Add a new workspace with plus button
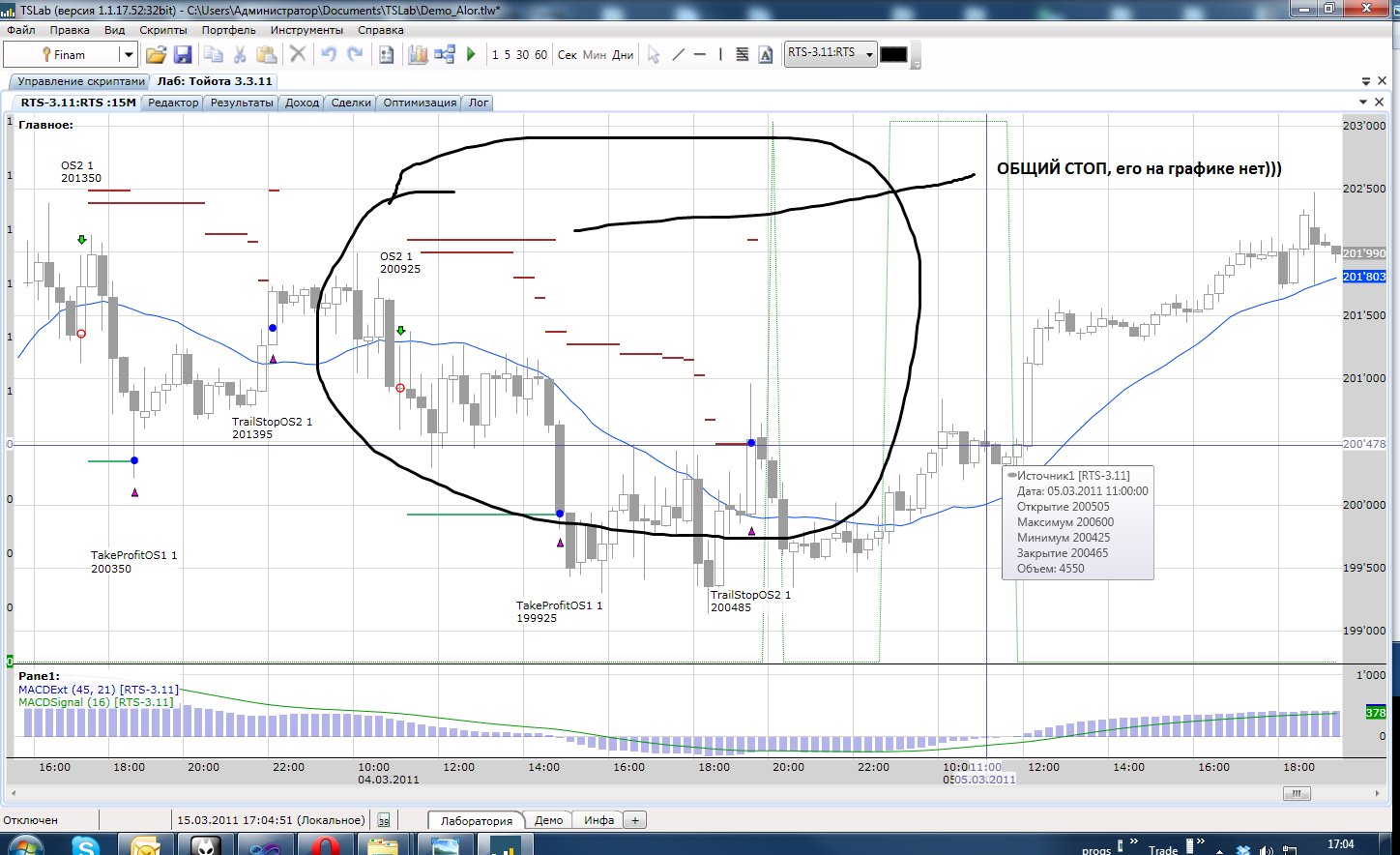 [x=635, y=820]
